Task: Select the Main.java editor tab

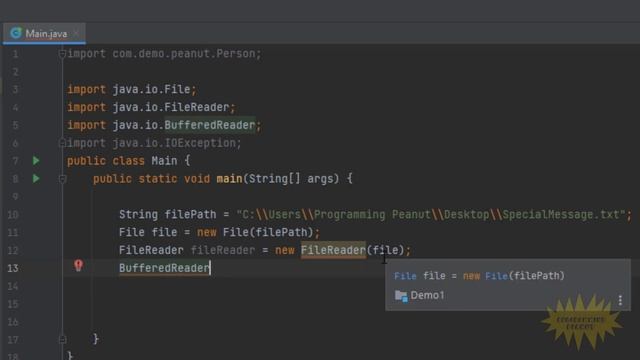Action: [44, 33]
